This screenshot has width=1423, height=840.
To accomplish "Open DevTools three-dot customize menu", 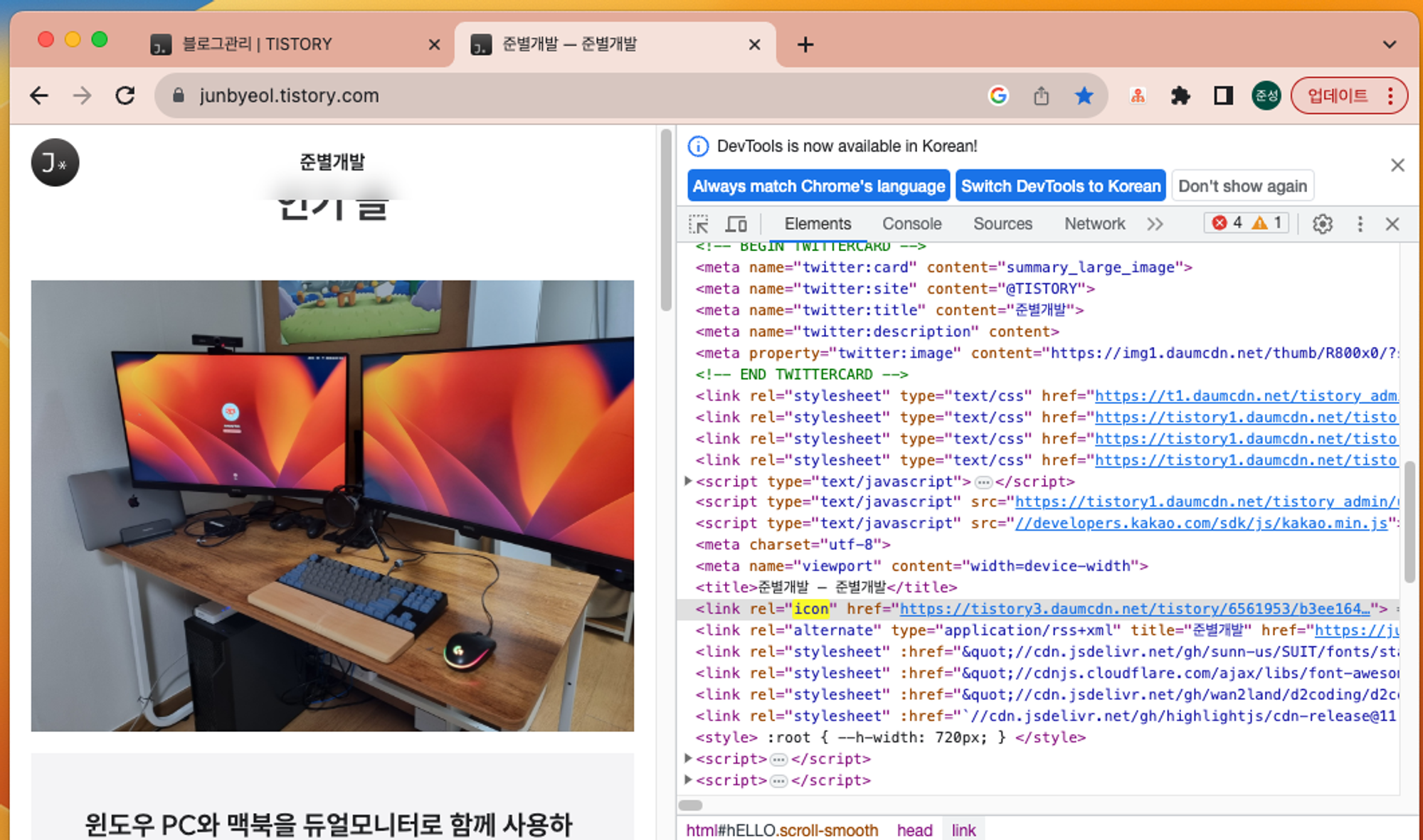I will pos(1360,224).
